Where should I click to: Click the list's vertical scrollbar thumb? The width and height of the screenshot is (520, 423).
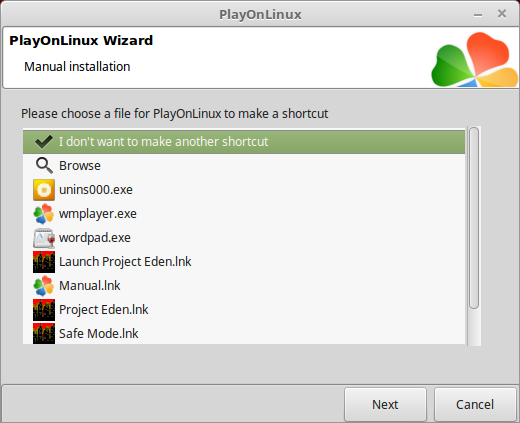click(x=474, y=218)
